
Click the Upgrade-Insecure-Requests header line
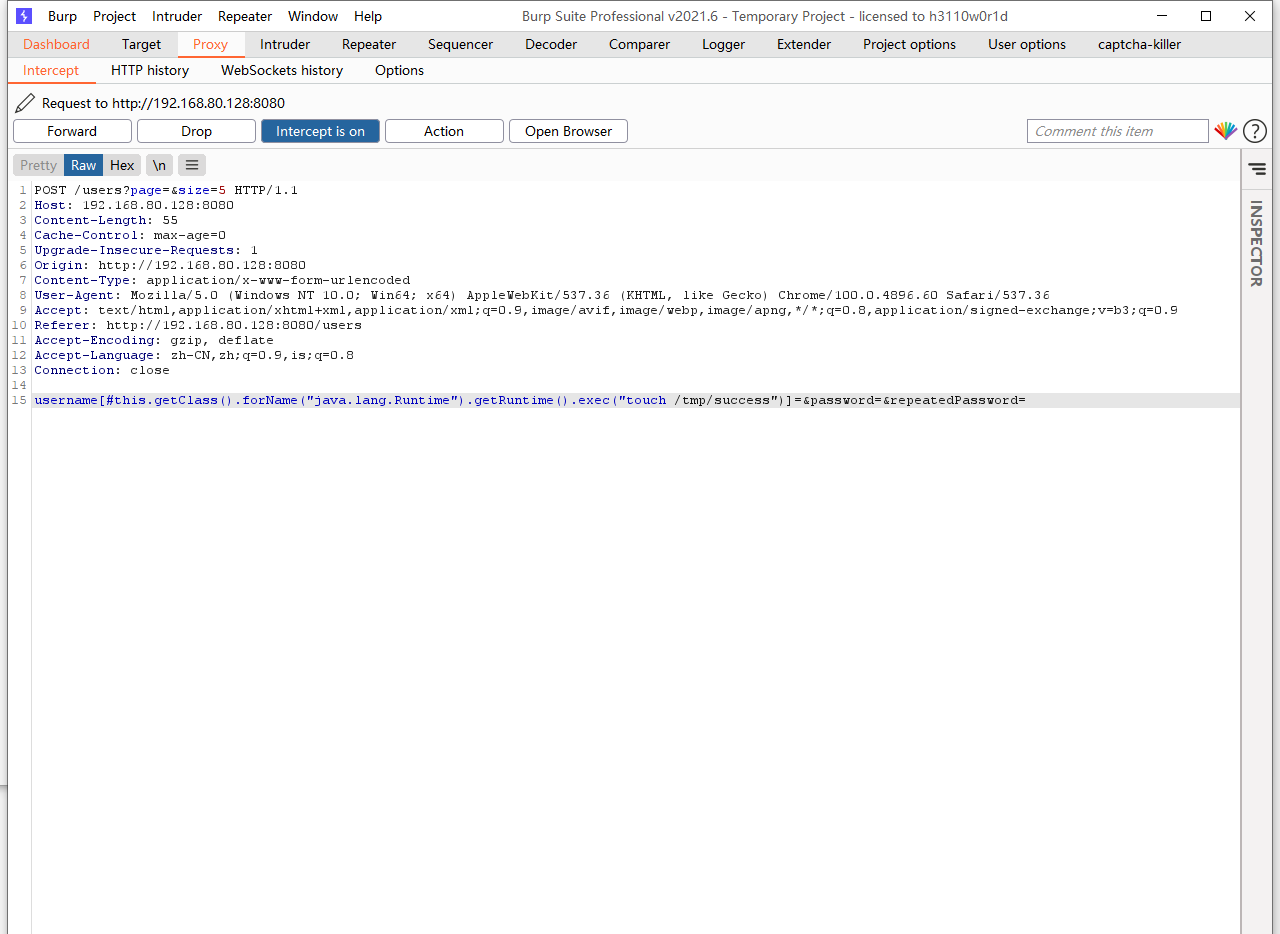tap(146, 250)
